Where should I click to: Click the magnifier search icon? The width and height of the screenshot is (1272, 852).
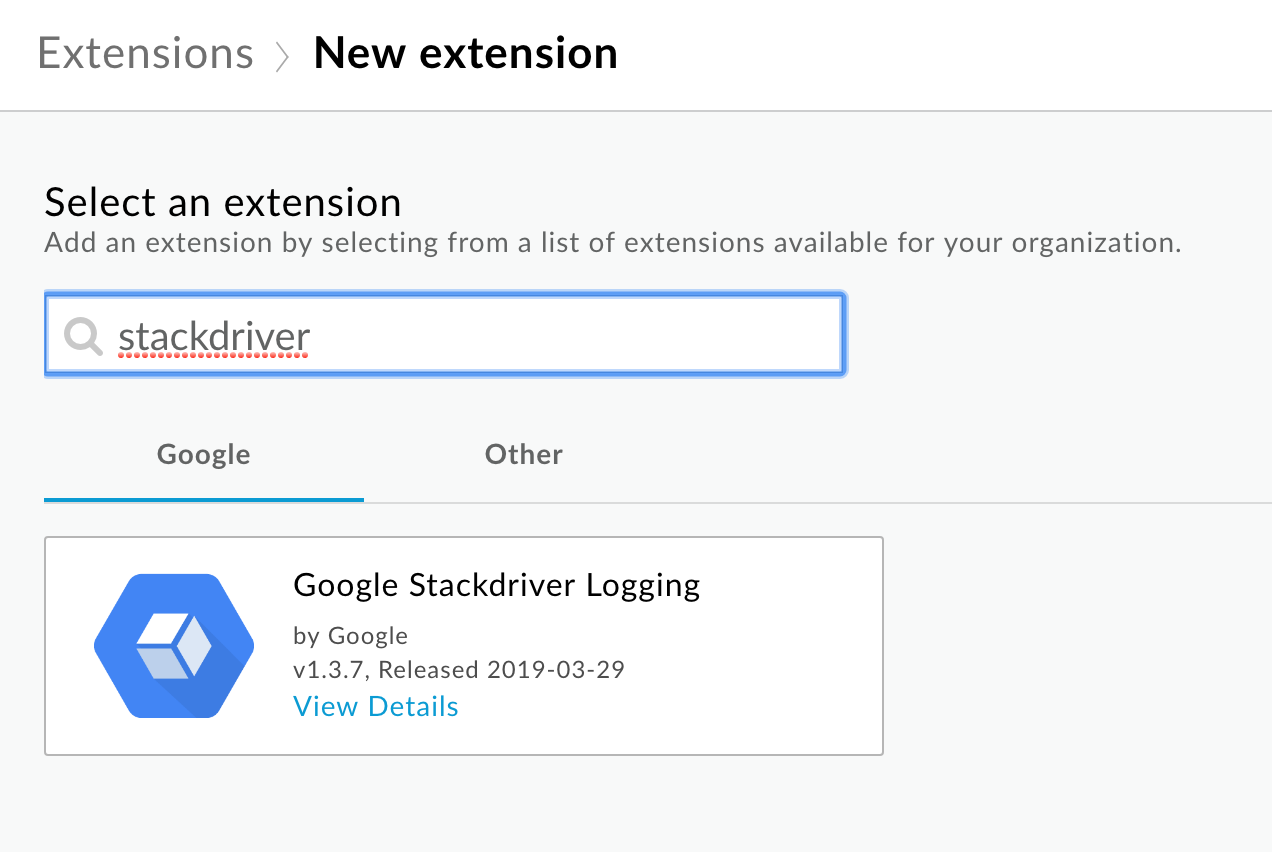click(84, 337)
